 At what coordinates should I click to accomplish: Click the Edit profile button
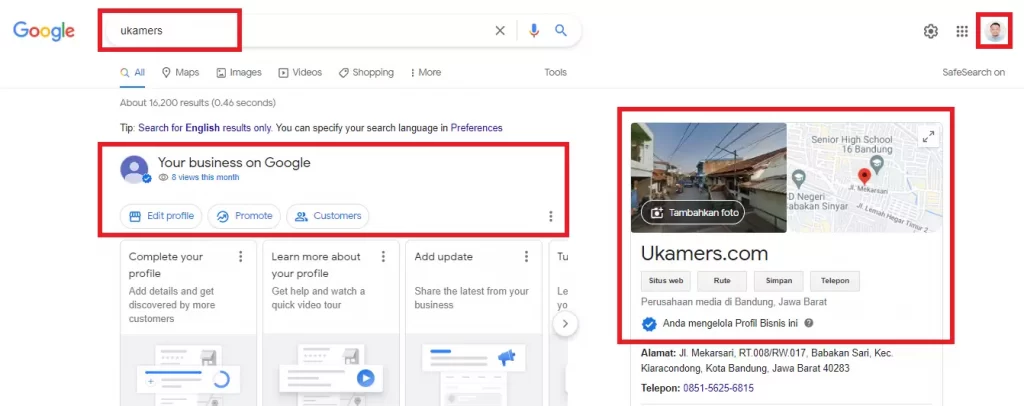point(161,216)
